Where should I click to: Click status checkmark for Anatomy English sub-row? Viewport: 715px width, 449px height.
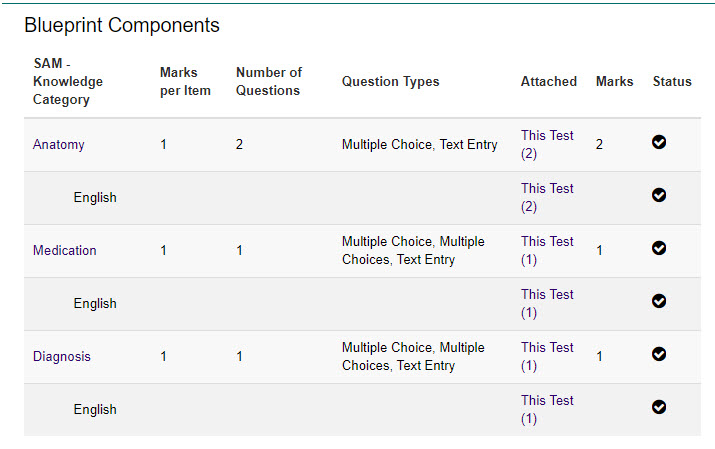tap(659, 195)
